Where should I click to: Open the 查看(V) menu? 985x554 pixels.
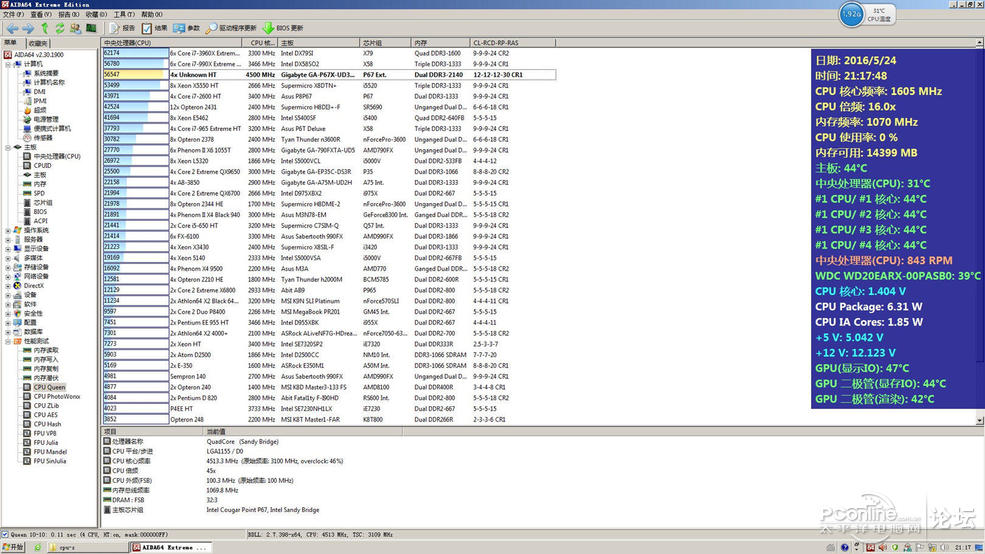pos(41,14)
